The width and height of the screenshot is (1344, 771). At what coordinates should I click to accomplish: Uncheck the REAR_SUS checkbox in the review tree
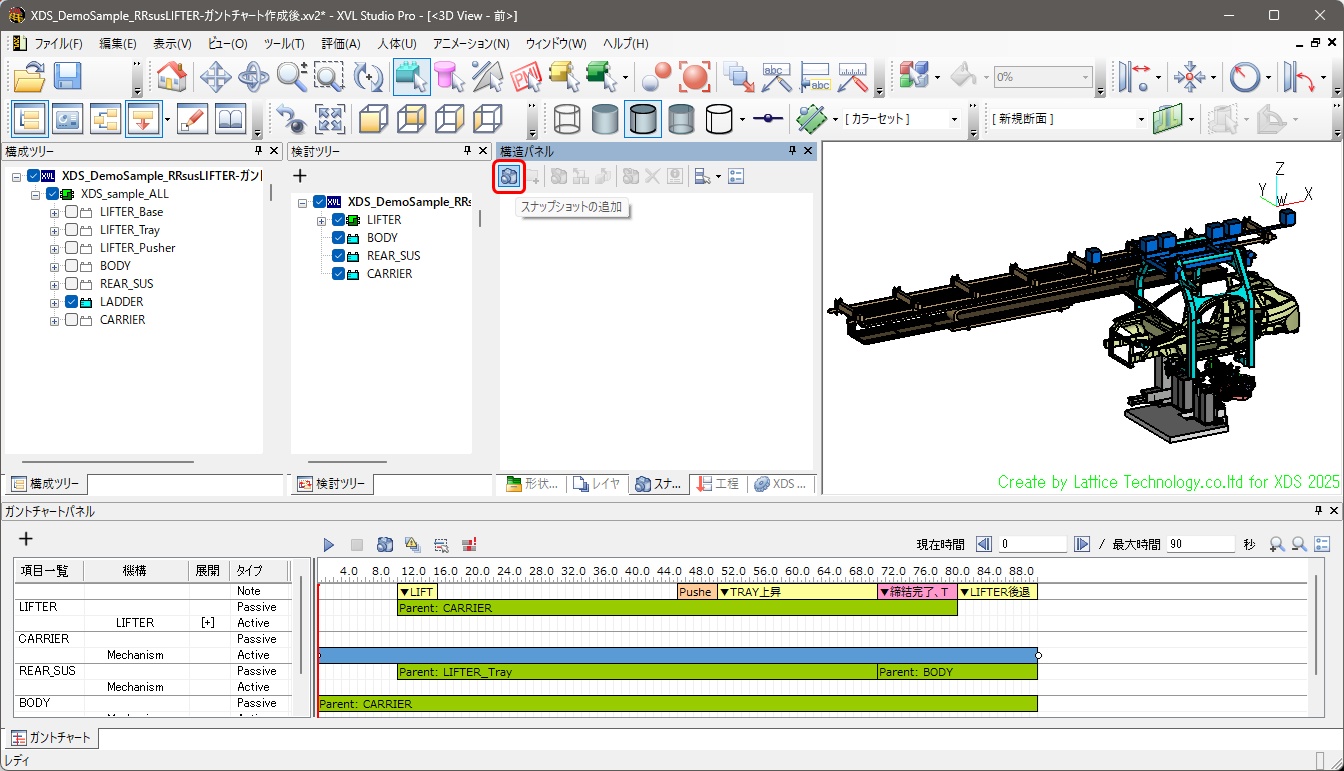click(338, 256)
